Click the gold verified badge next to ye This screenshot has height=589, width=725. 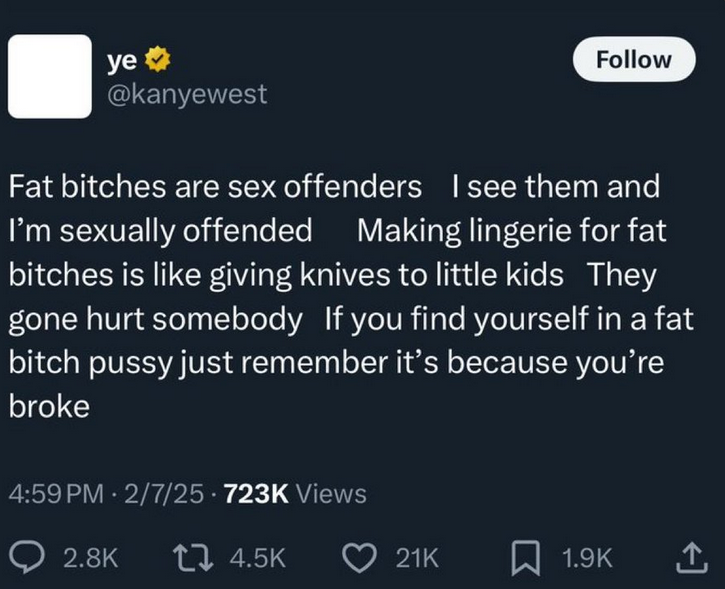(x=158, y=60)
